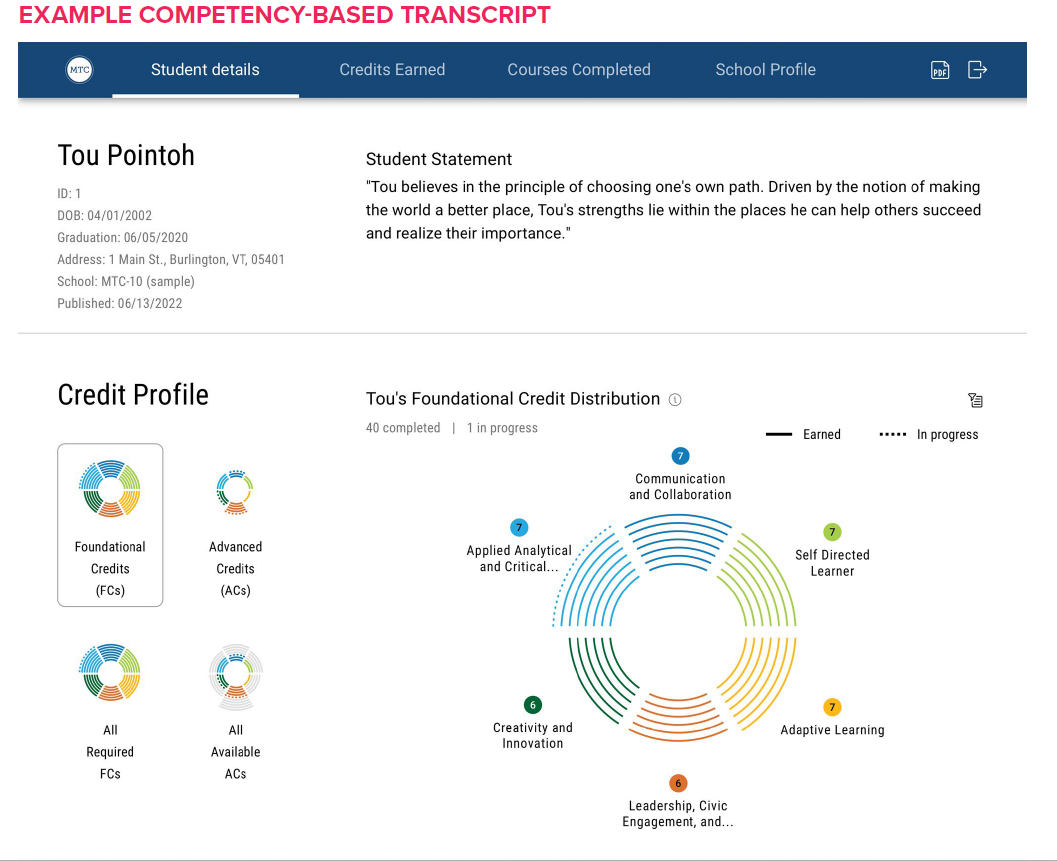Click the list view icon above legend
Screen dimensions: 1057x861
pos(975,400)
